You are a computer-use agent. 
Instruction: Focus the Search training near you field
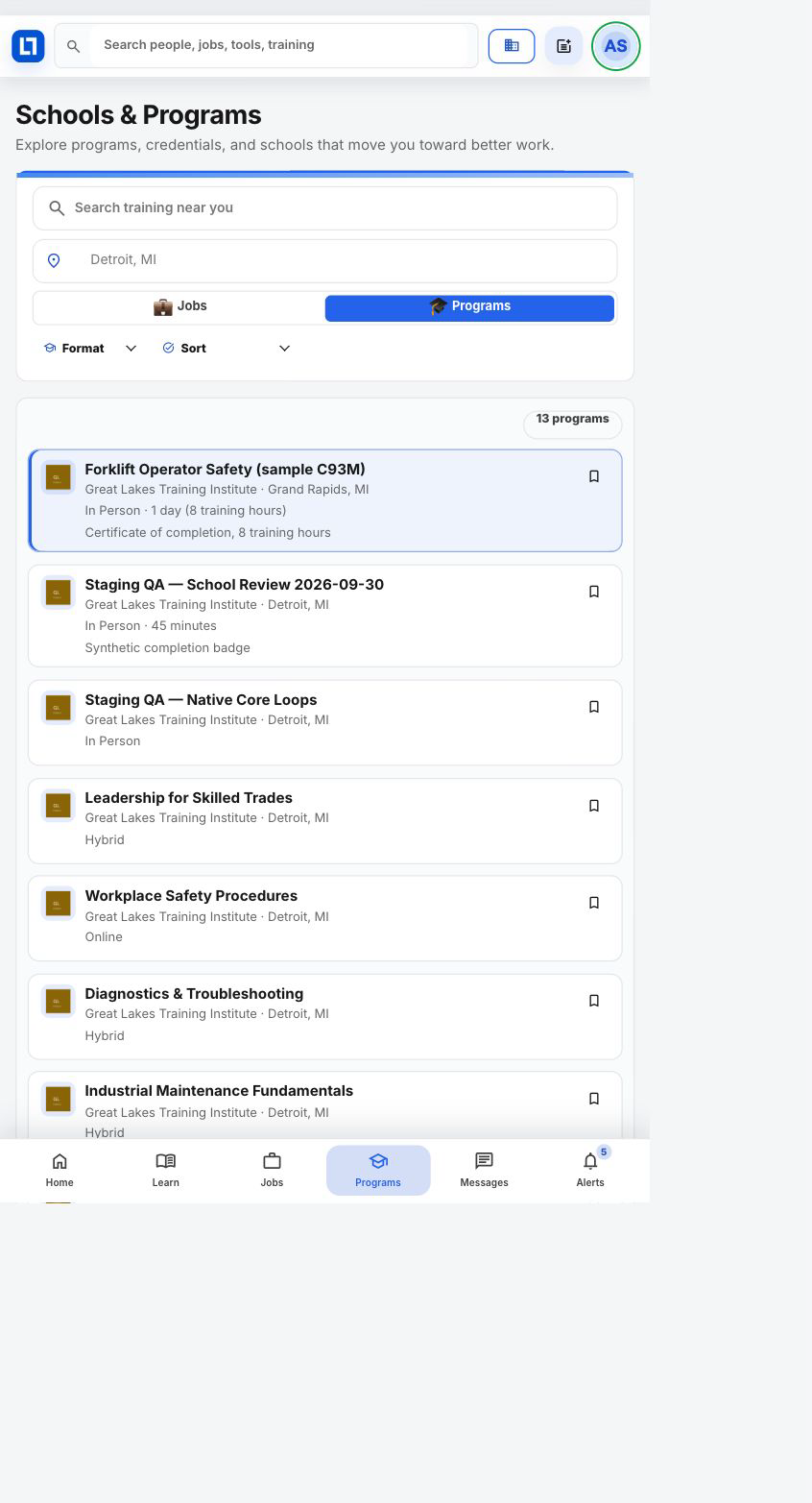324,208
